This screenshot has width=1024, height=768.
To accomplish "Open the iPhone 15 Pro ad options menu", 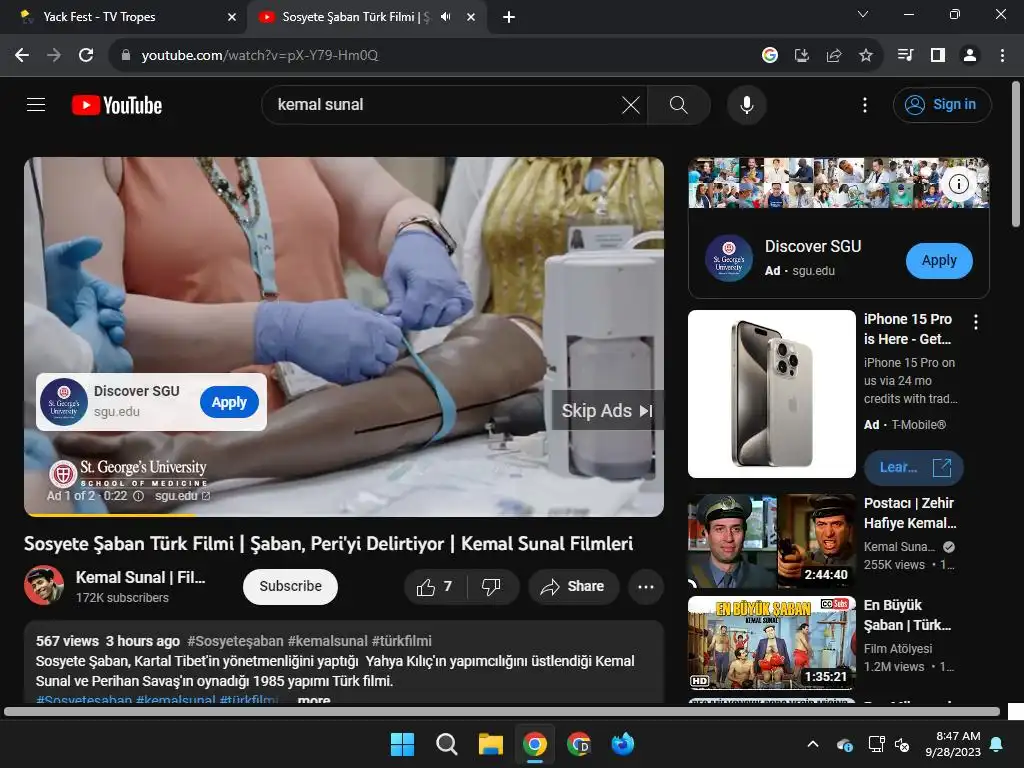I will click(976, 321).
